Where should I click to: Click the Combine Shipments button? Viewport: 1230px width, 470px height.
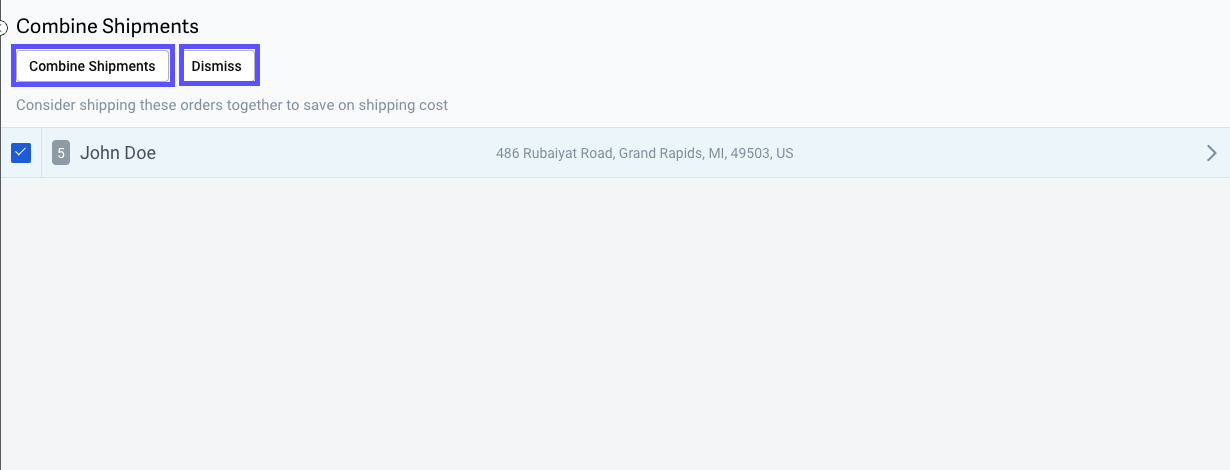point(92,66)
